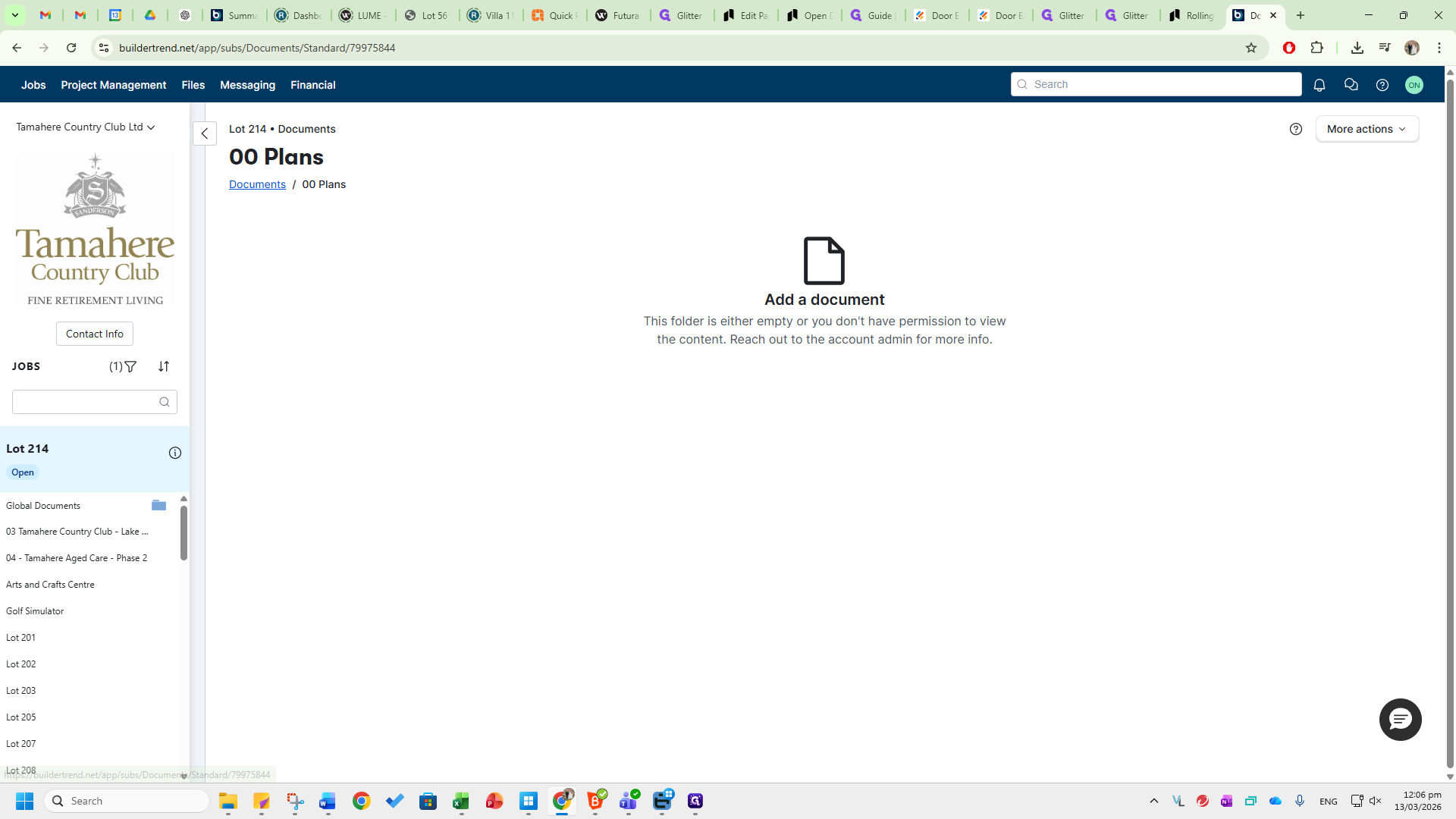Click the jobs sort arrows icon
The height and width of the screenshot is (819, 1456).
(x=164, y=367)
